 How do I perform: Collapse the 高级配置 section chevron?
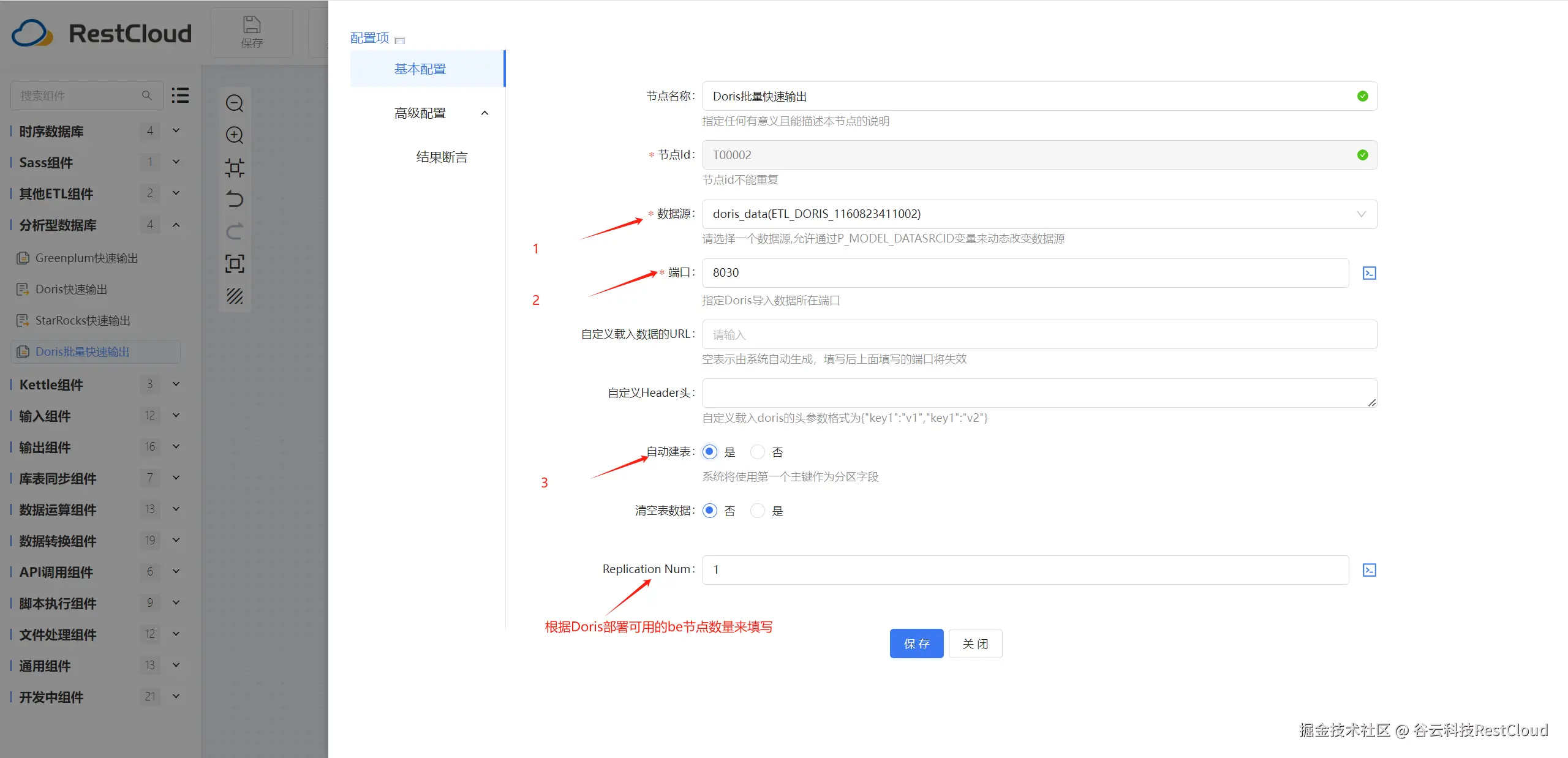(484, 113)
